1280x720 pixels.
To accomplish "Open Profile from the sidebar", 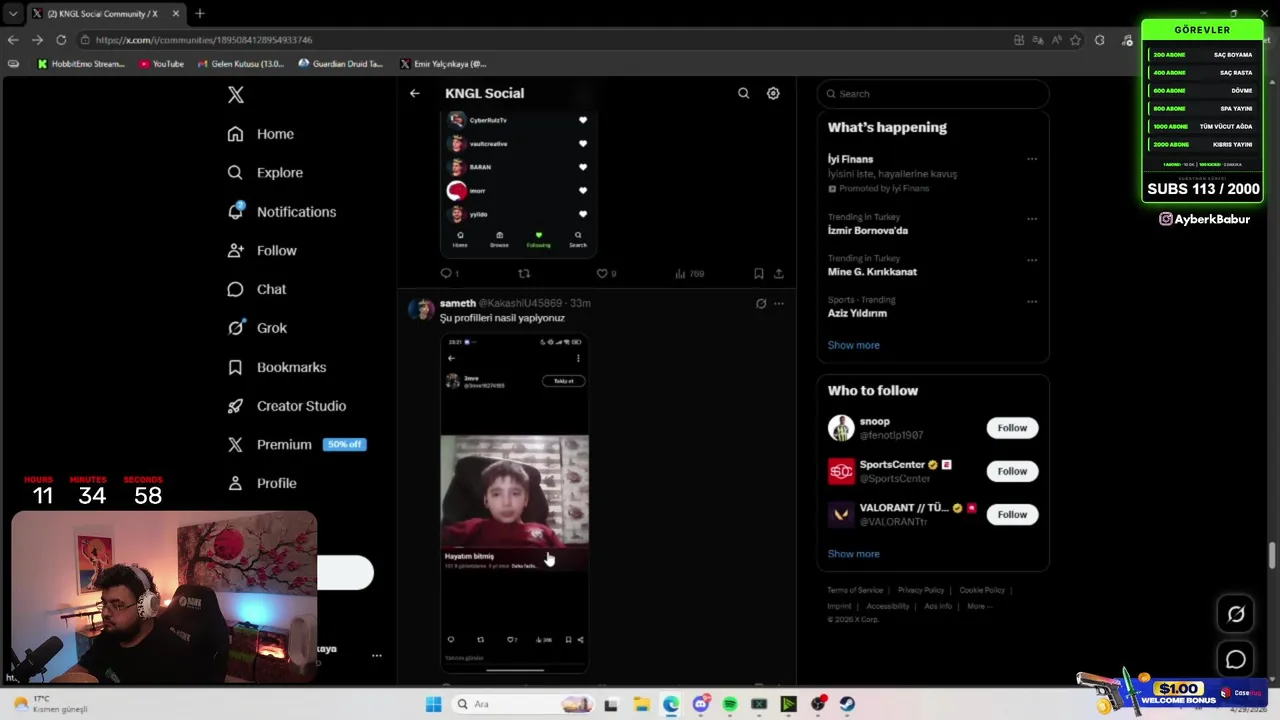I will click(x=262, y=483).
